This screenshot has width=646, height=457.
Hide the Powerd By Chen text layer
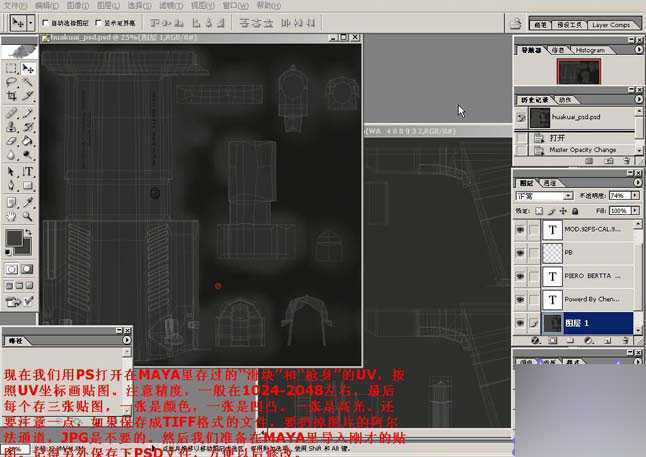point(520,300)
